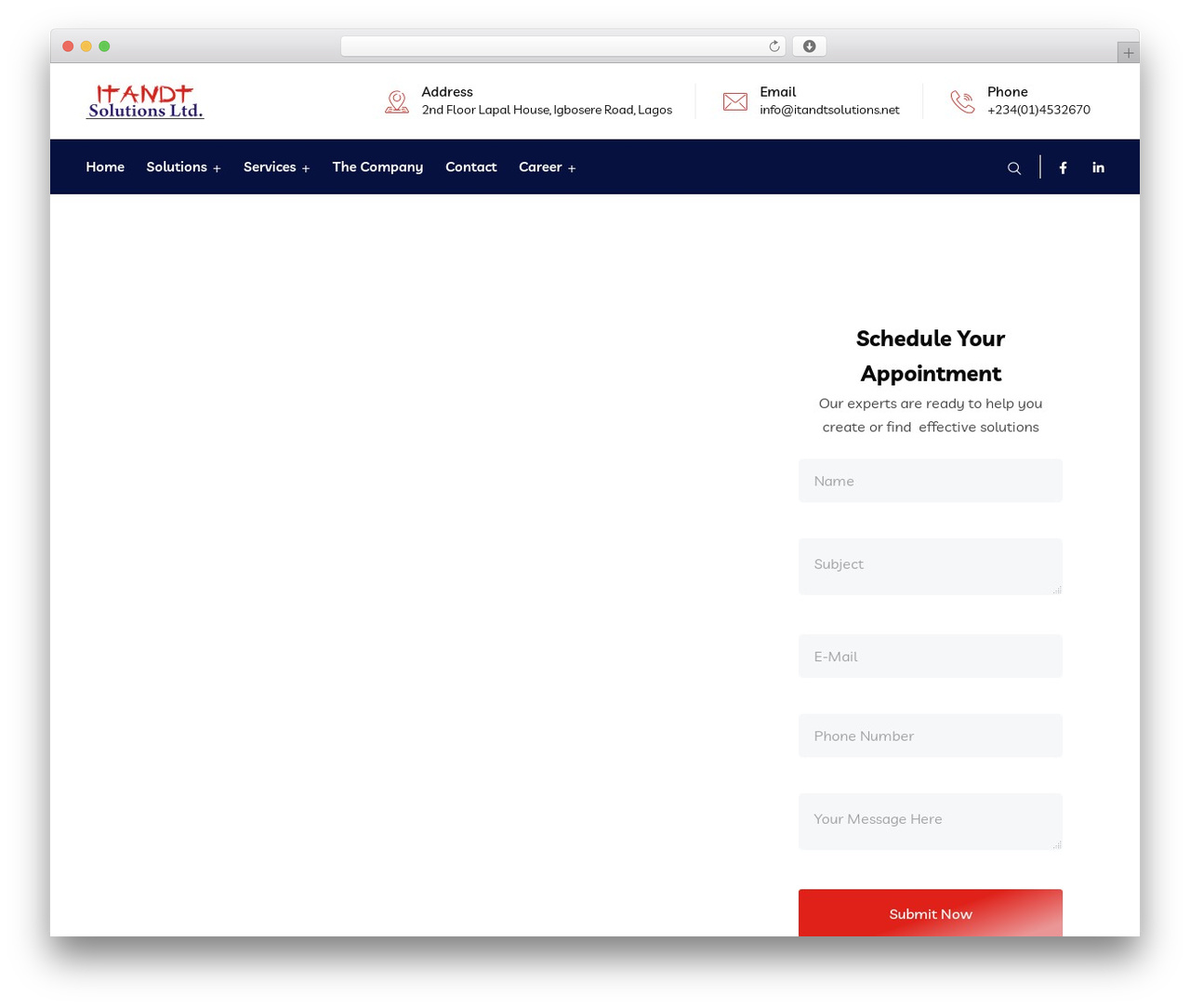Screen dimensions: 1190x1008
Task: Click the address map pin icon
Action: tap(397, 101)
